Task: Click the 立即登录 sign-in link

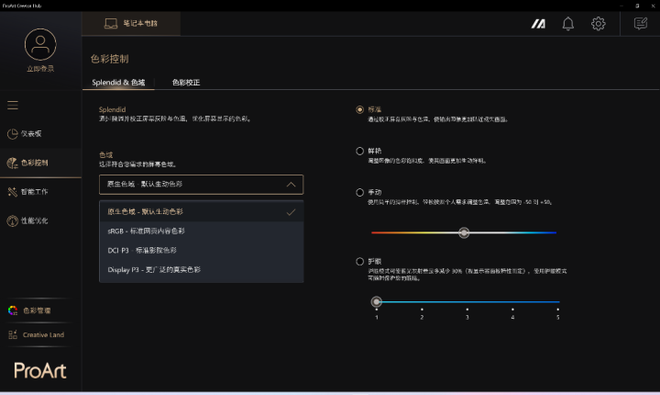Action: coord(40,69)
